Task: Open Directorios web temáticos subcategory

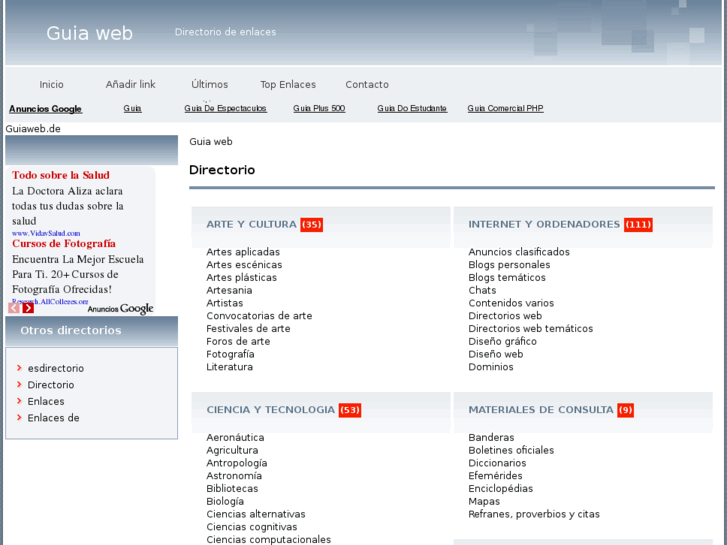Action: pos(530,328)
